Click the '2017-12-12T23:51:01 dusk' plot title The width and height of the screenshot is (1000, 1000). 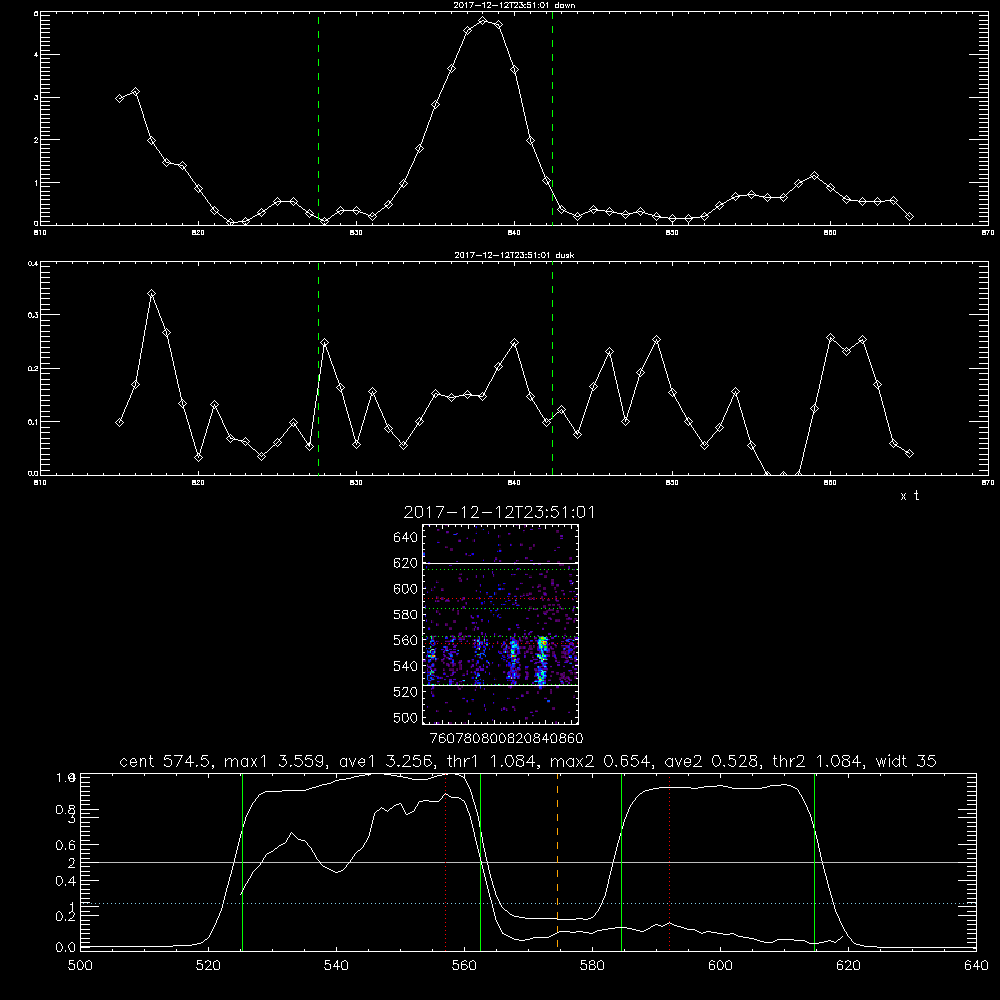514,255
